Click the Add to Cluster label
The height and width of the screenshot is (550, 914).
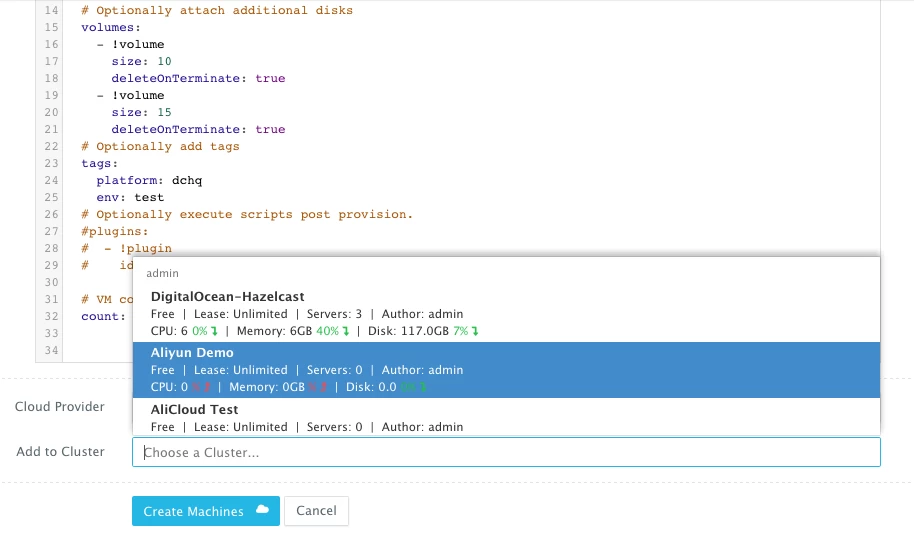pos(60,452)
